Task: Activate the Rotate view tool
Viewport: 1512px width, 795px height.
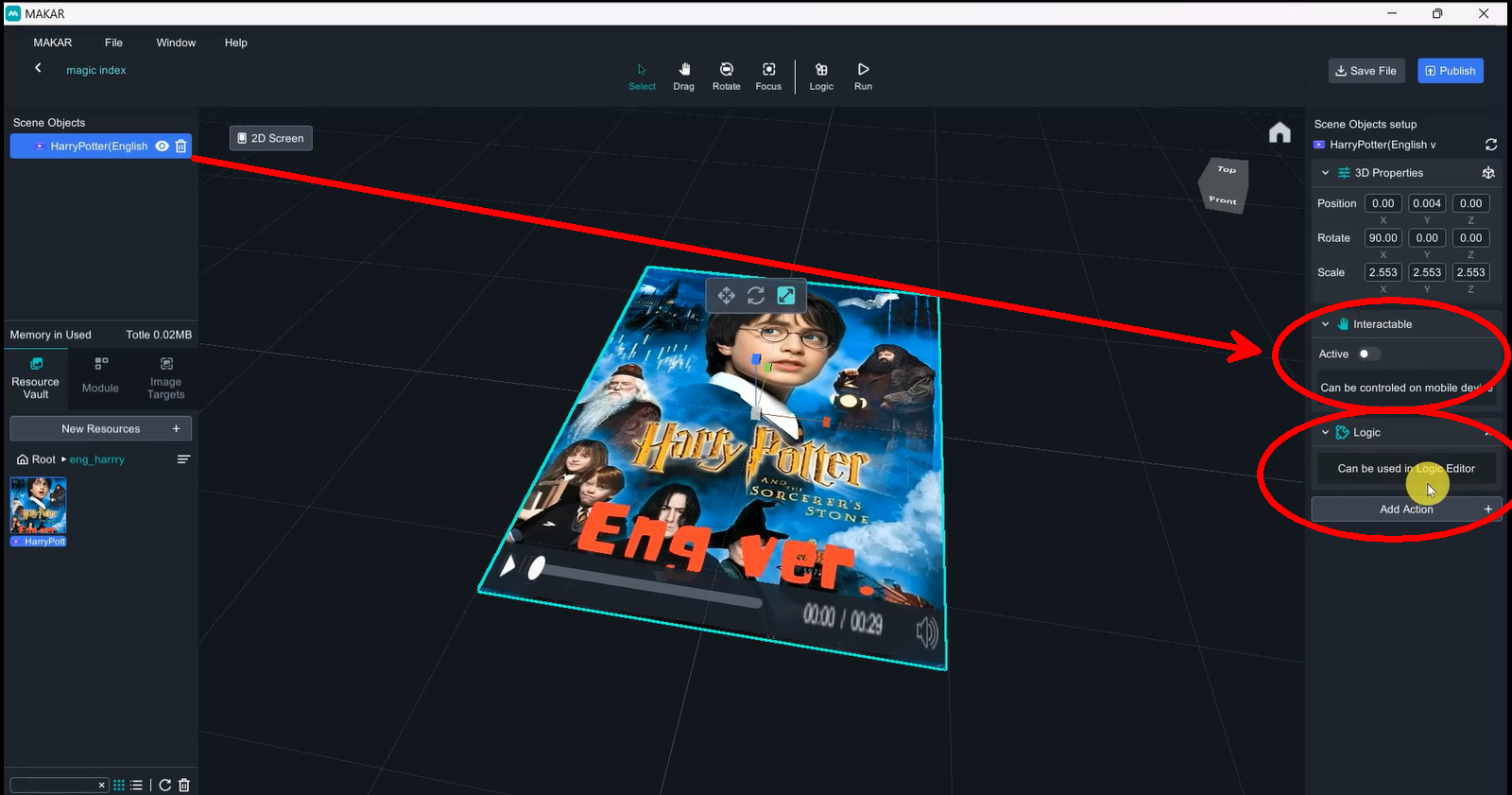Action: [726, 76]
